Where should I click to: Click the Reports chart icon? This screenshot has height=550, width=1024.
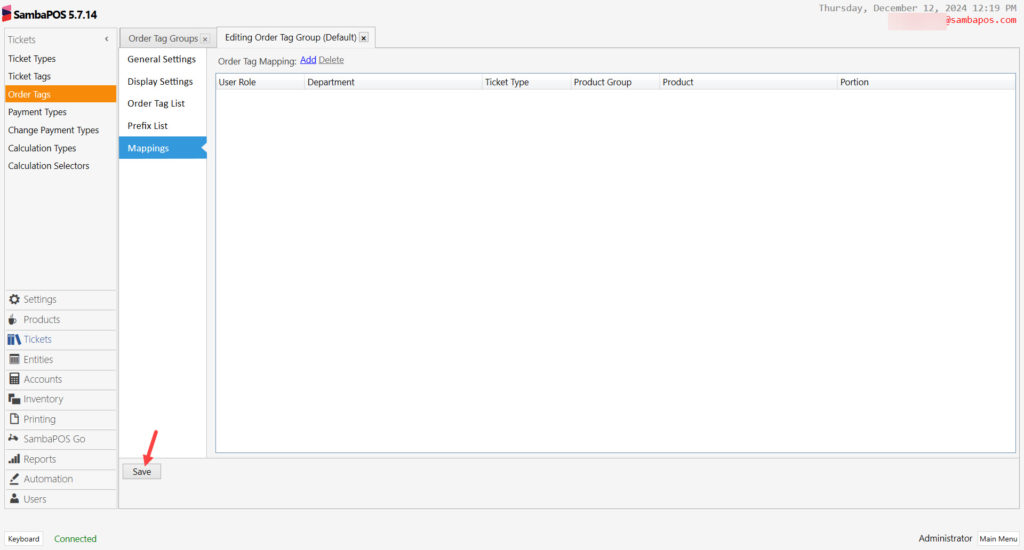[14, 459]
